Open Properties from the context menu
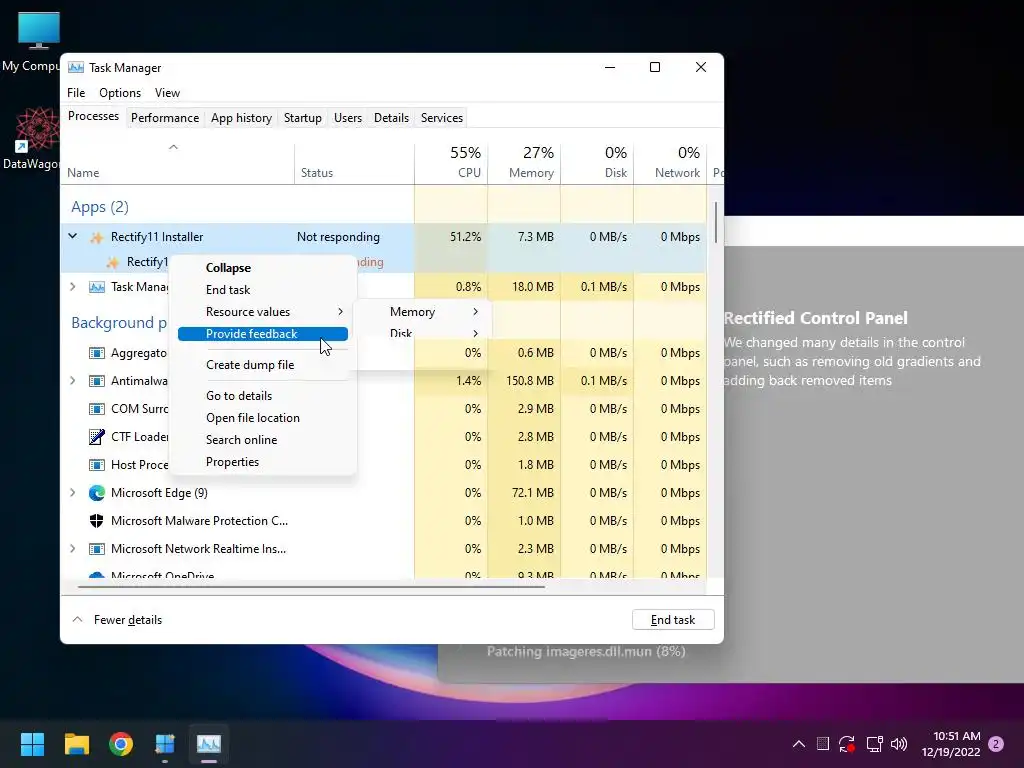The image size is (1024, 768). tap(263, 462)
